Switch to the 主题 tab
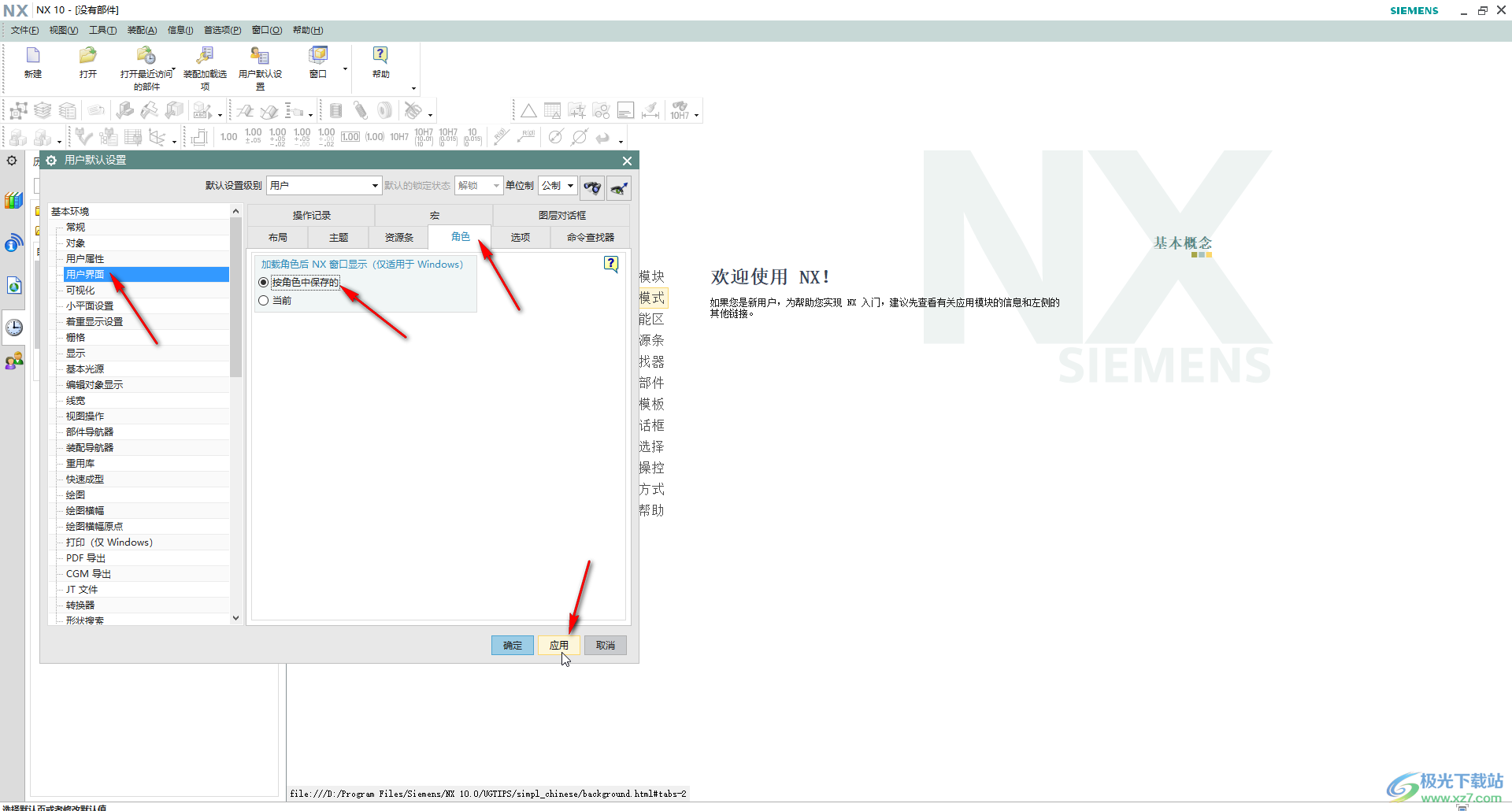1512x811 pixels. tap(339, 237)
